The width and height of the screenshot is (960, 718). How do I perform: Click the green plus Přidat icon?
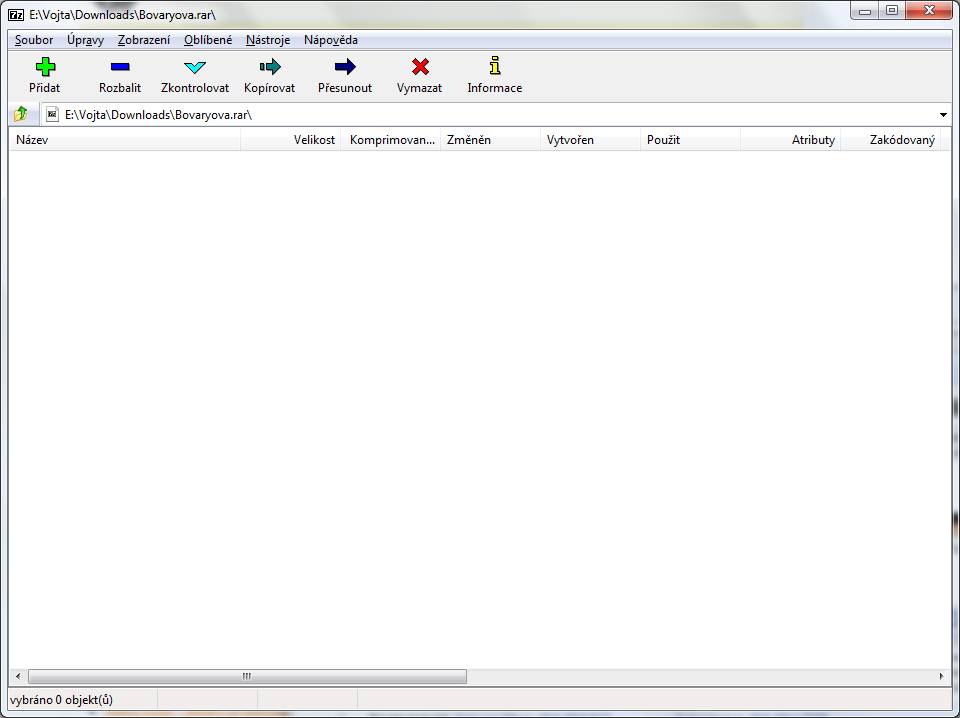point(45,67)
